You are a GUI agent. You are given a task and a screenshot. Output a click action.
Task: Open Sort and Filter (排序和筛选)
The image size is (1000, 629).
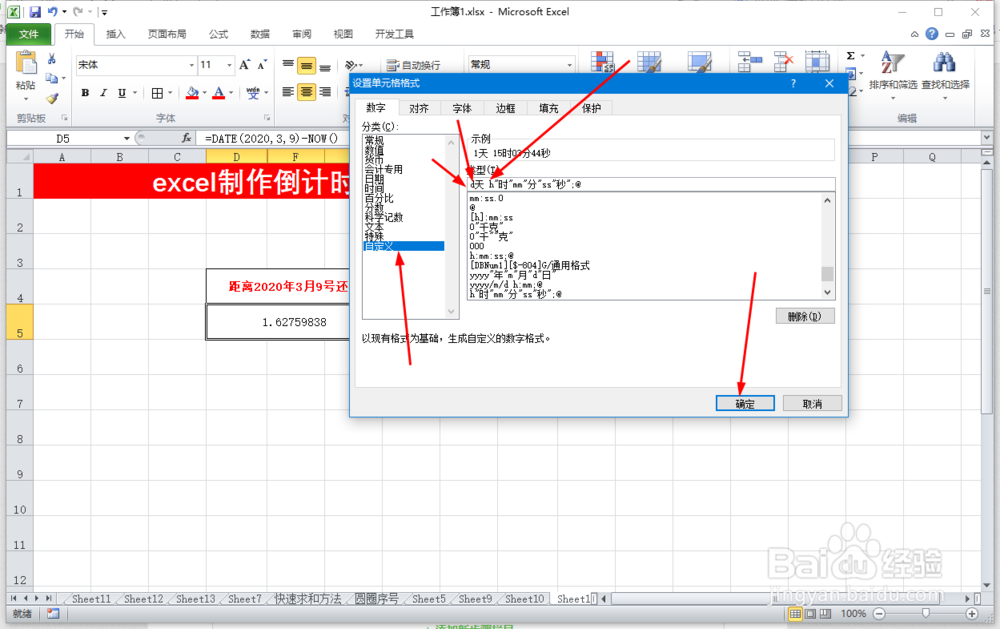tap(893, 73)
